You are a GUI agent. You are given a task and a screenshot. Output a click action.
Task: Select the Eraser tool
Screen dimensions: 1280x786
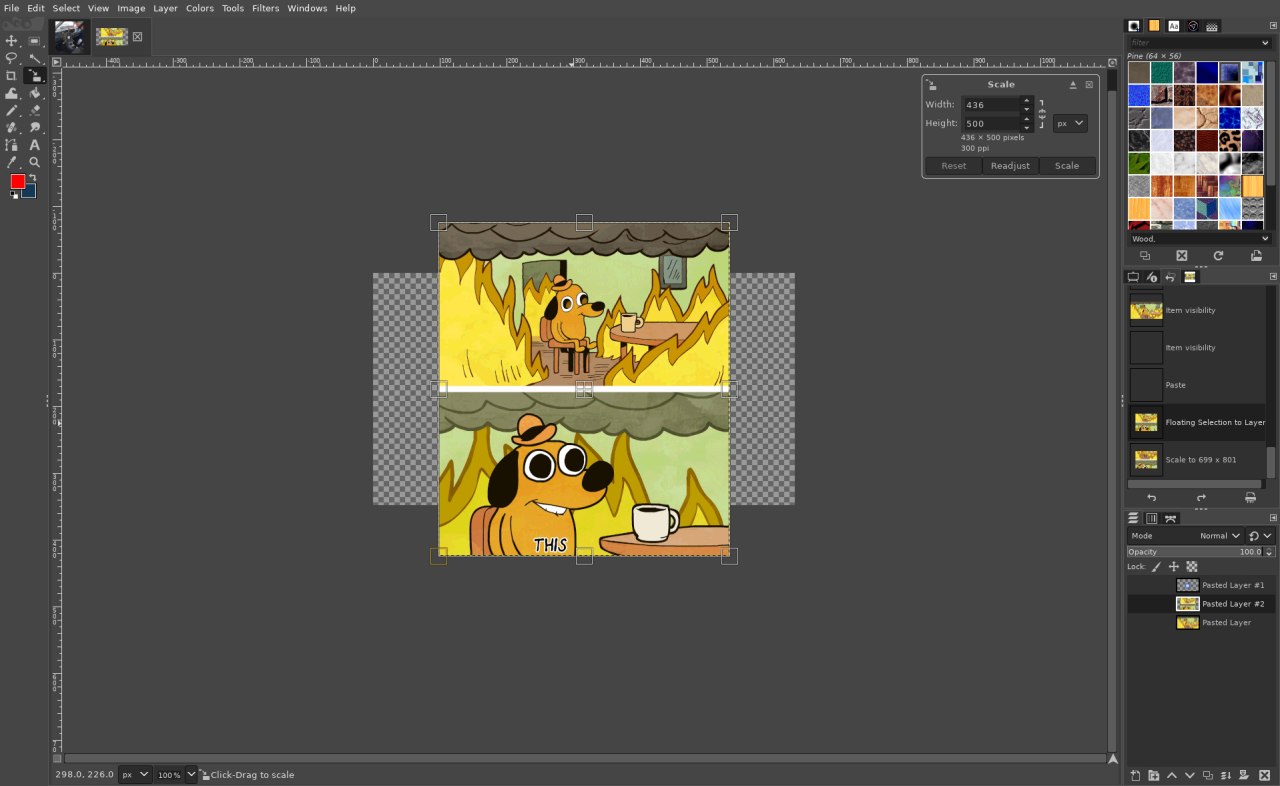(x=35, y=110)
